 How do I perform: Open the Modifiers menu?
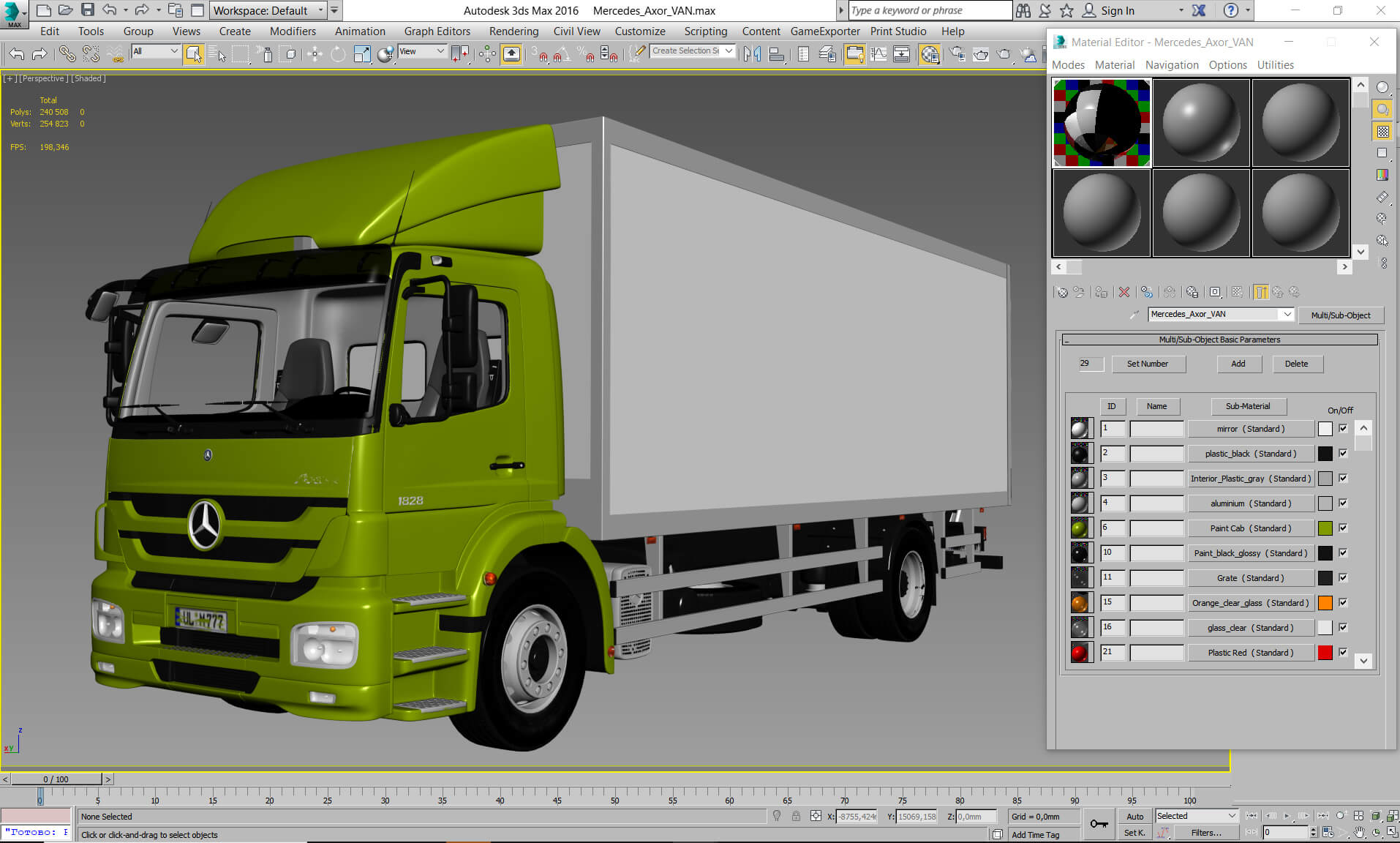click(x=293, y=31)
